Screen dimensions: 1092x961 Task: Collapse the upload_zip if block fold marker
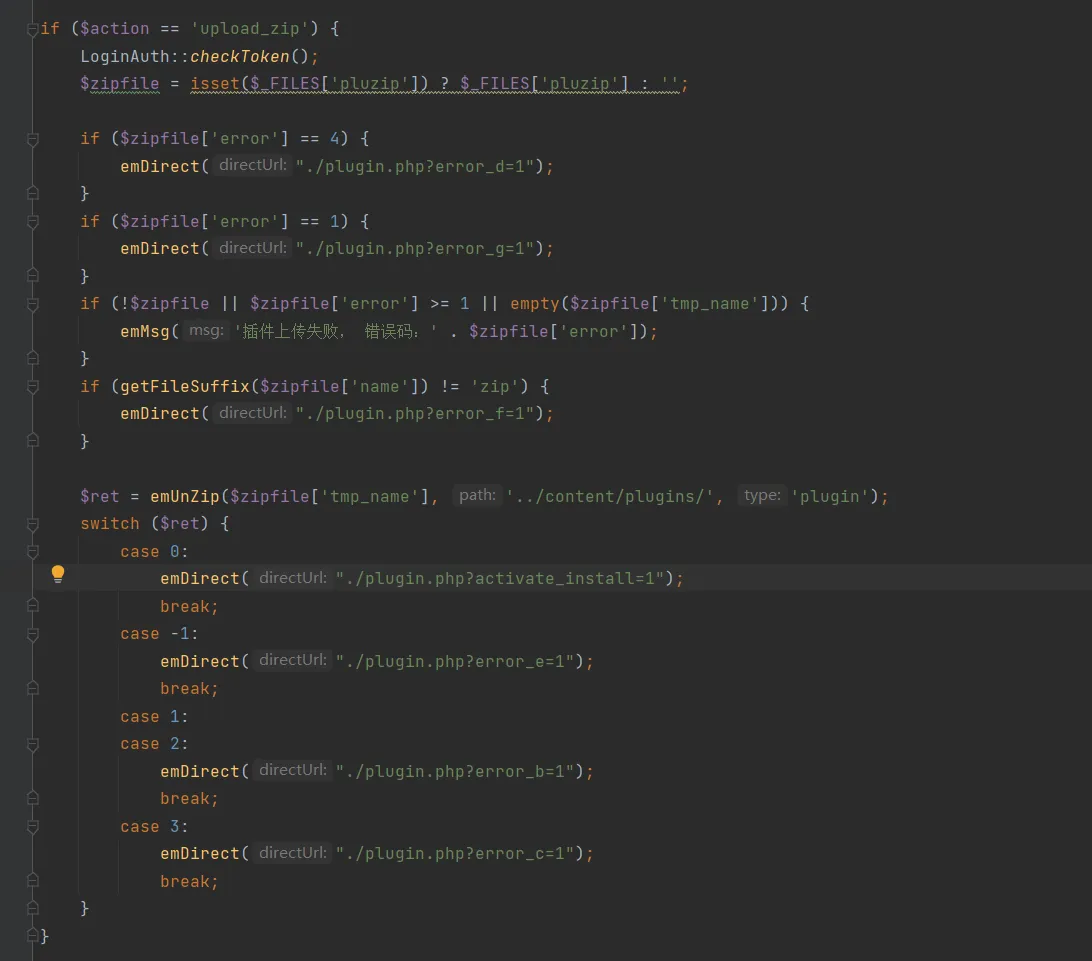coord(33,29)
